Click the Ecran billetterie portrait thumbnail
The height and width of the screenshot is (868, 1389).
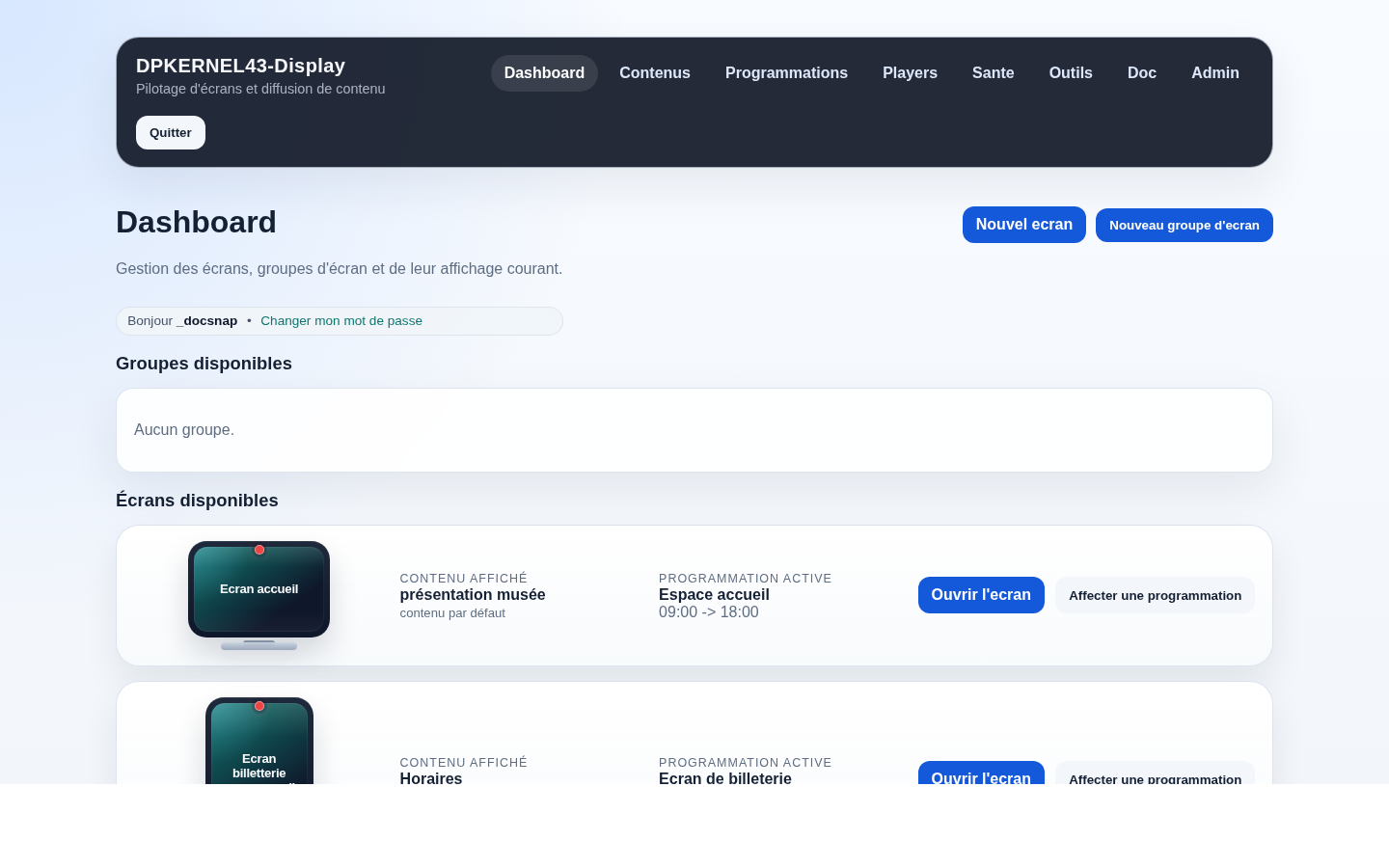[x=259, y=741]
